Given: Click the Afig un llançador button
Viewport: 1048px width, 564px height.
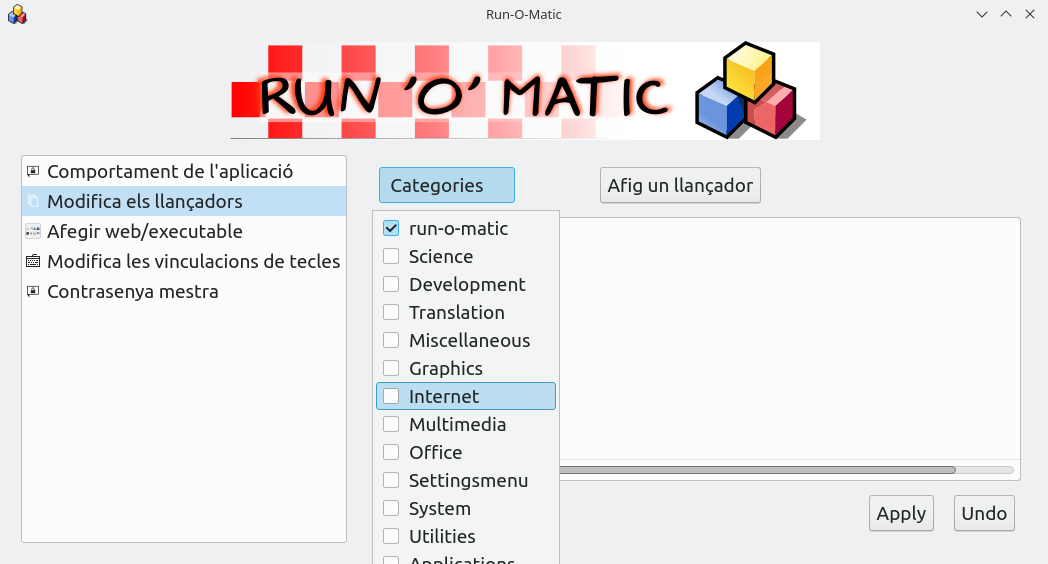Looking at the screenshot, I should point(680,185).
